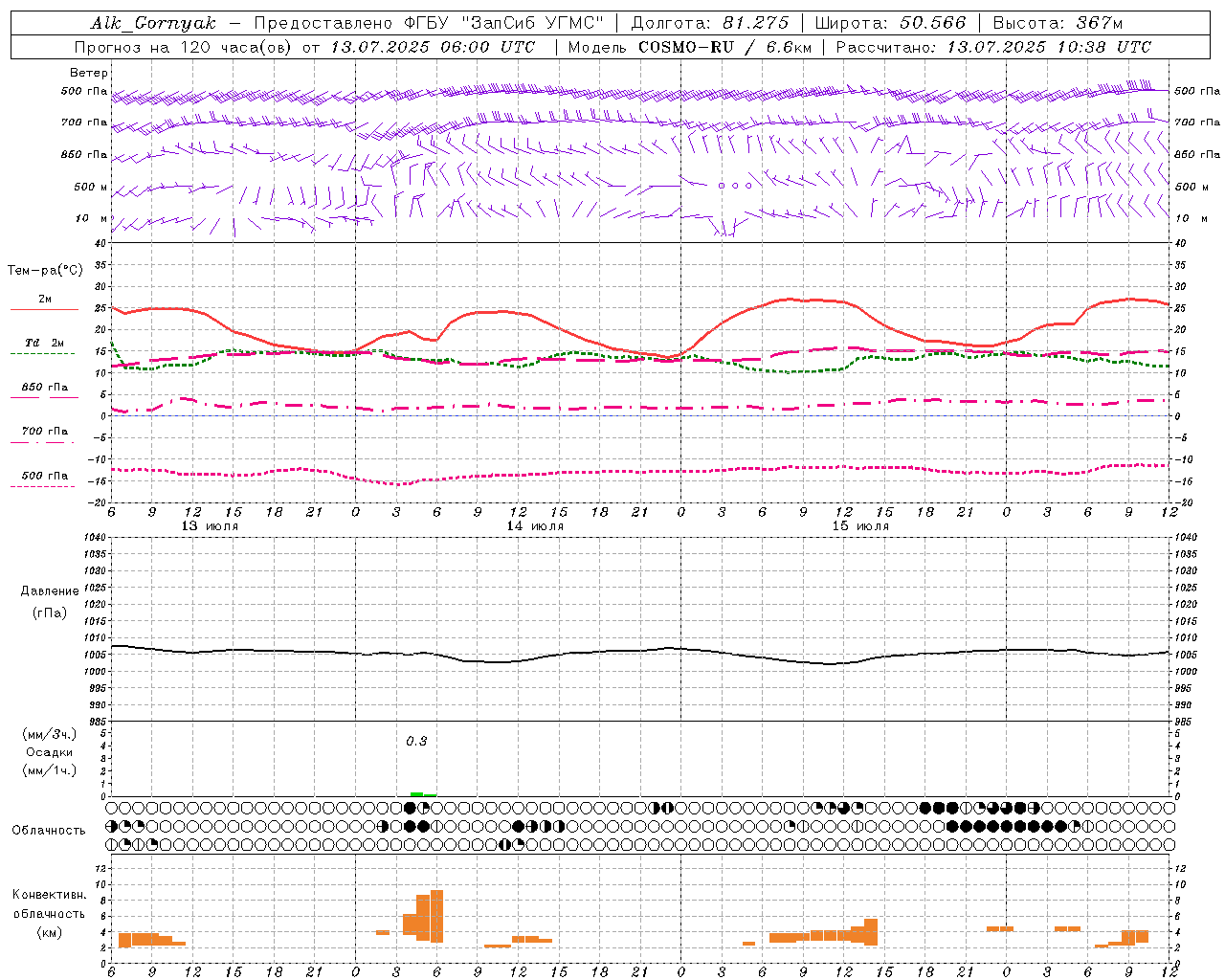
Task: Click the red solid 2м legend line
Action: click(44, 310)
